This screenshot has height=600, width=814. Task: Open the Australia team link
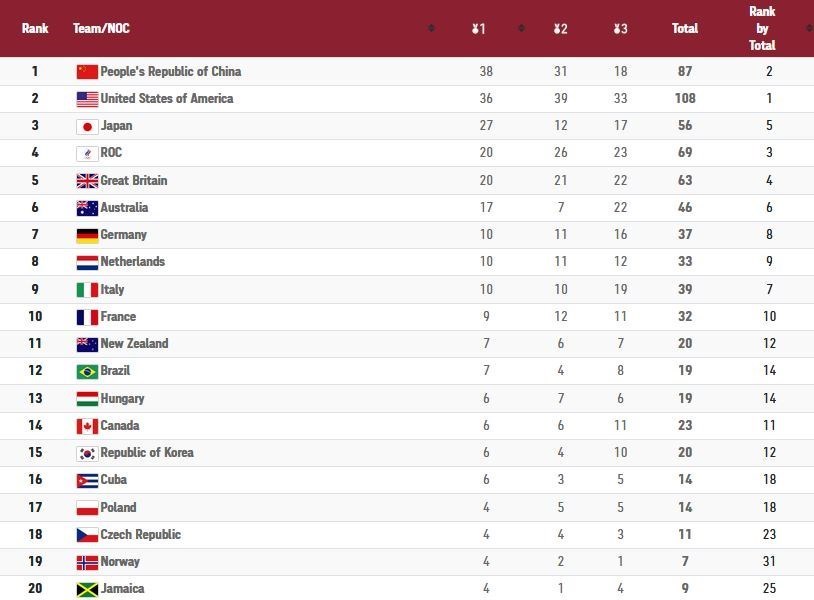click(124, 208)
